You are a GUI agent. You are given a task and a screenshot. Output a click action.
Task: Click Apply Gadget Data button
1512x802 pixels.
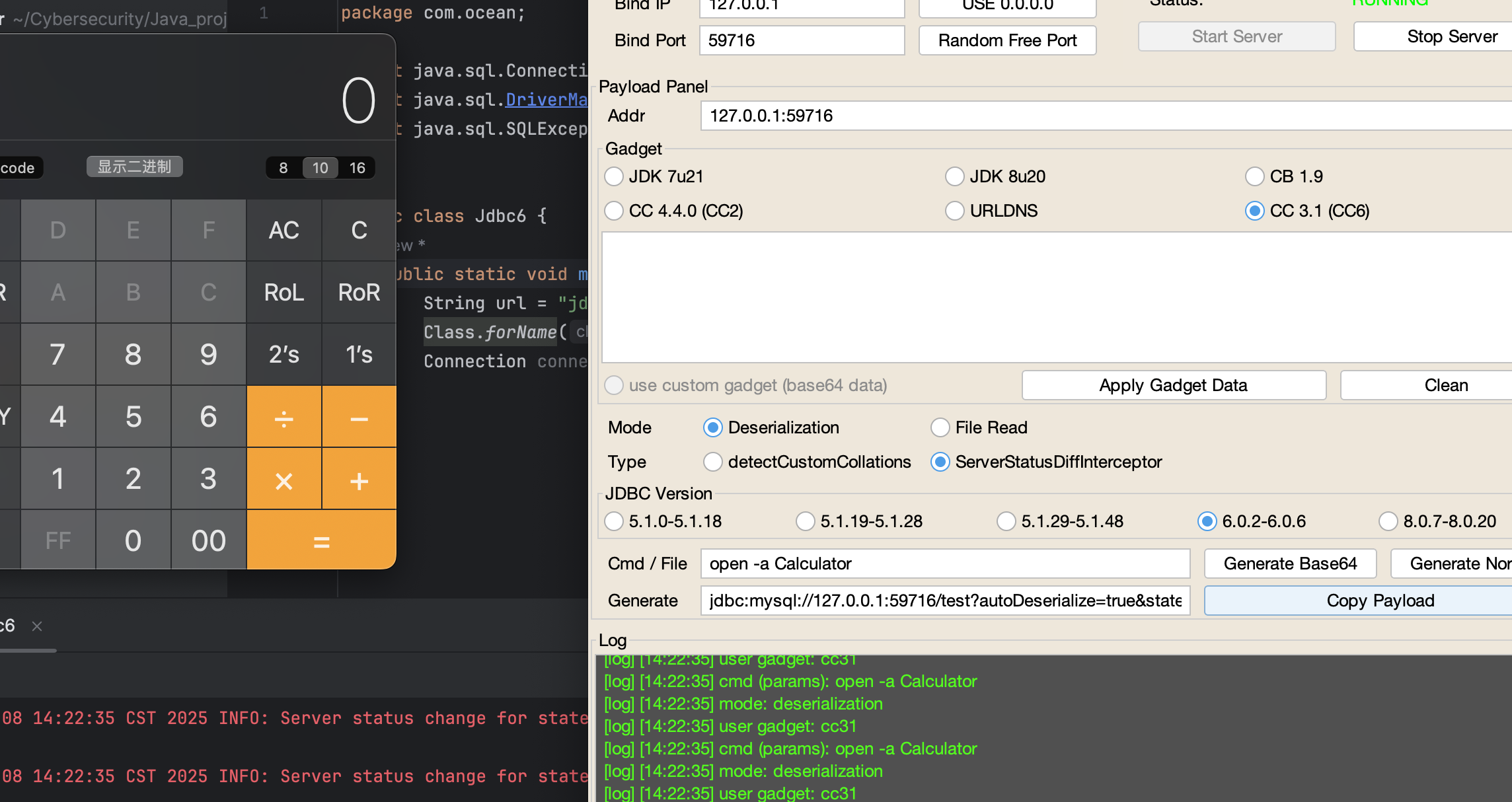pyautogui.click(x=1174, y=385)
